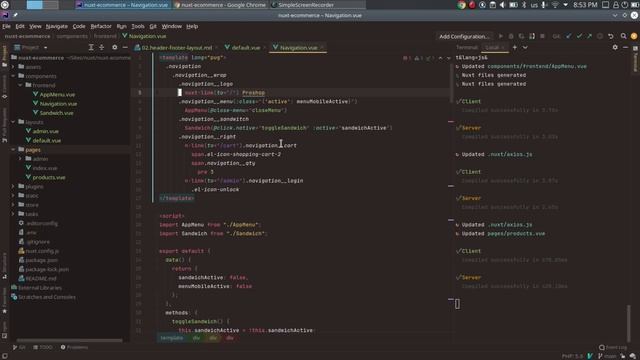Click the Wi-Fi tray icon
640x360 pixels.
[556, 5]
